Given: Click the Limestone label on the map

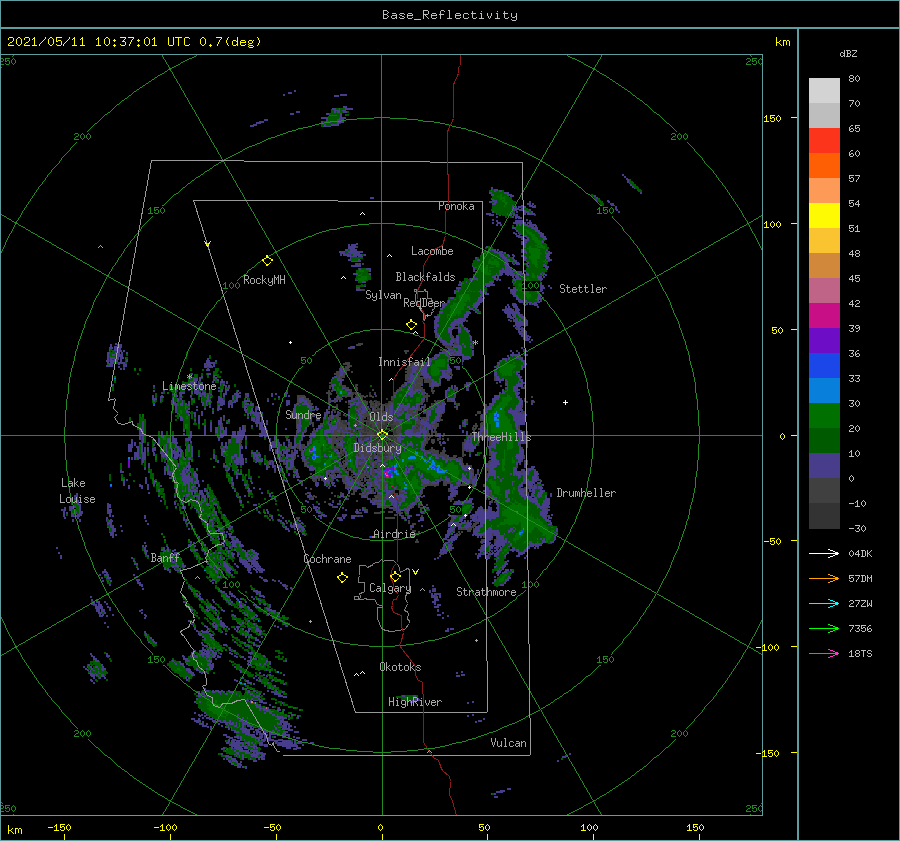Looking at the screenshot, I should coord(189,386).
